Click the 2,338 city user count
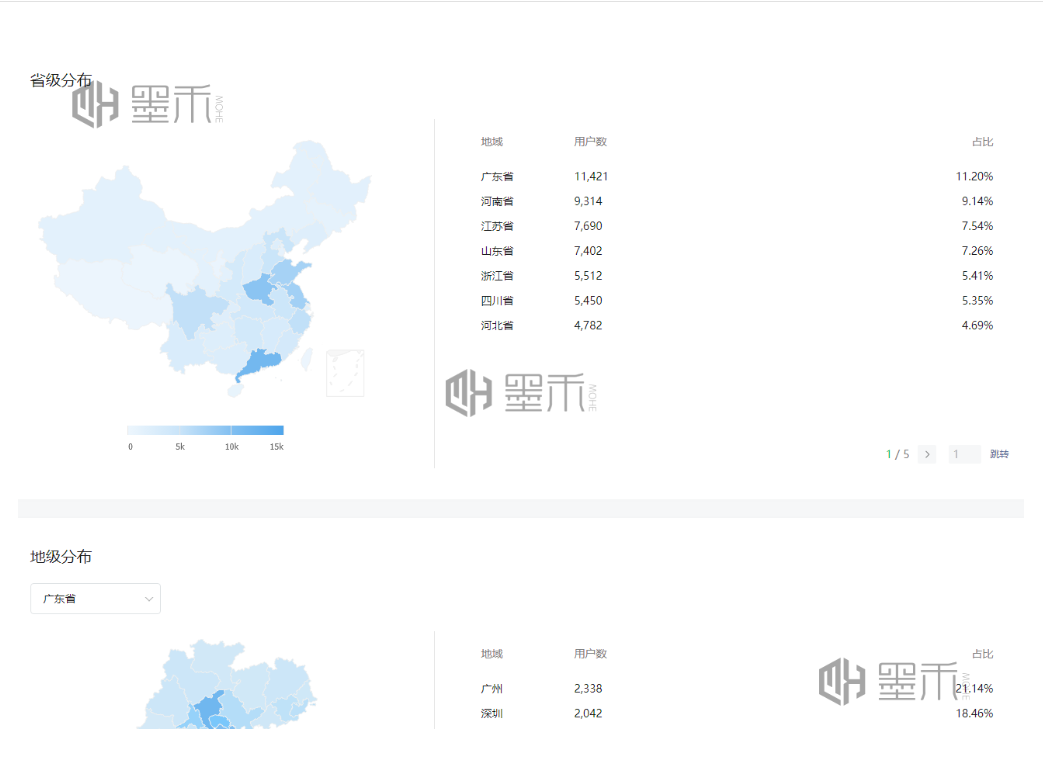The image size is (1043, 783). tap(588, 689)
